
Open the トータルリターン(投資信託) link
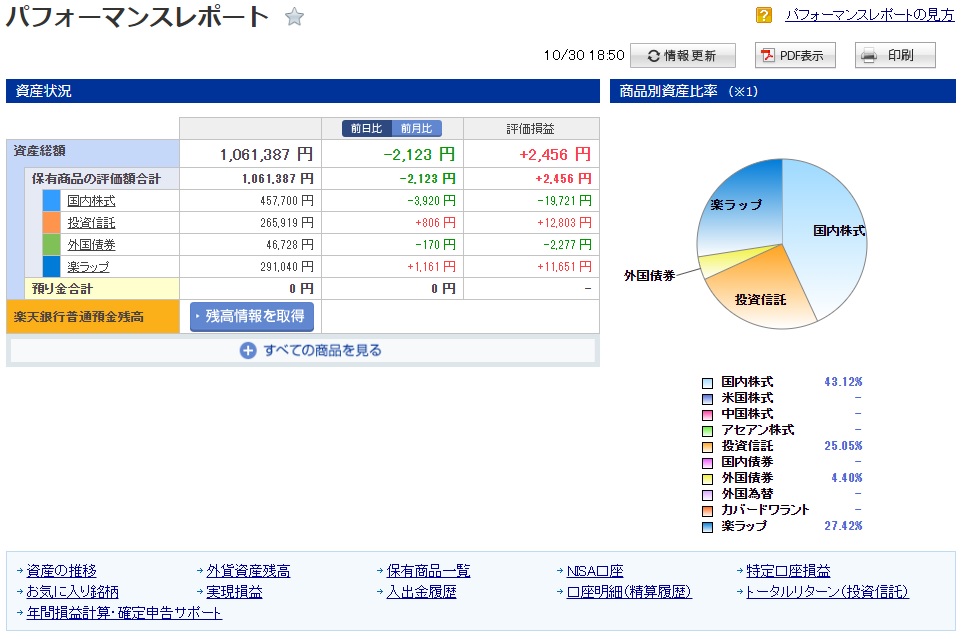pos(827,592)
